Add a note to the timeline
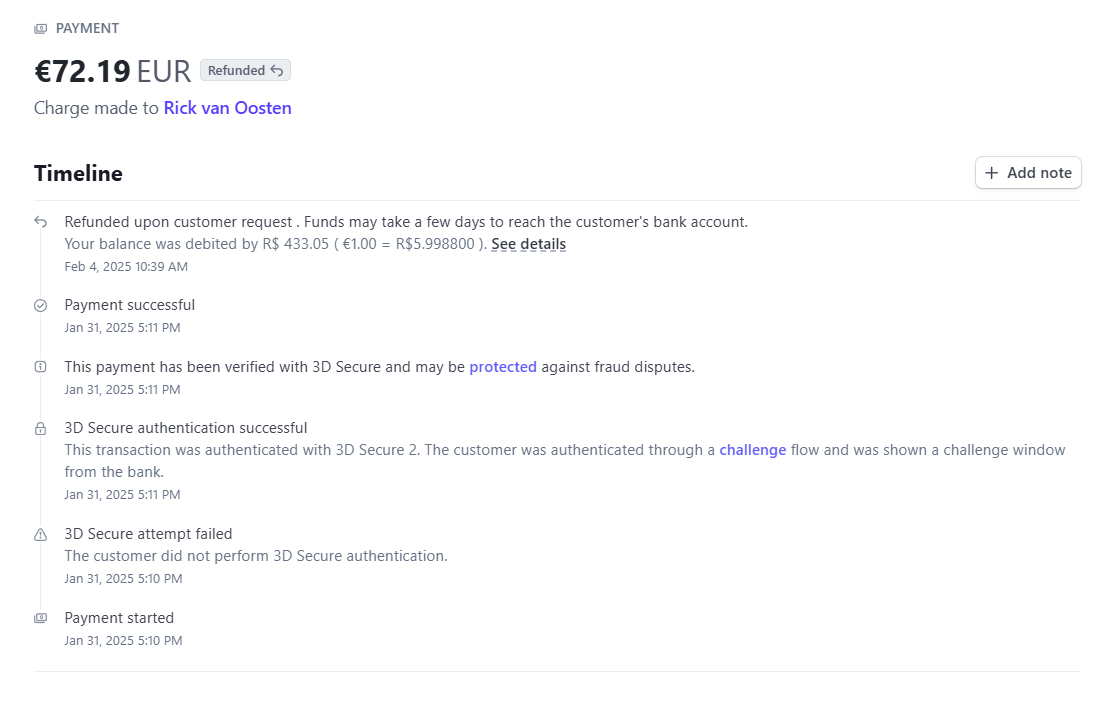This screenshot has width=1111, height=715. 1028,173
